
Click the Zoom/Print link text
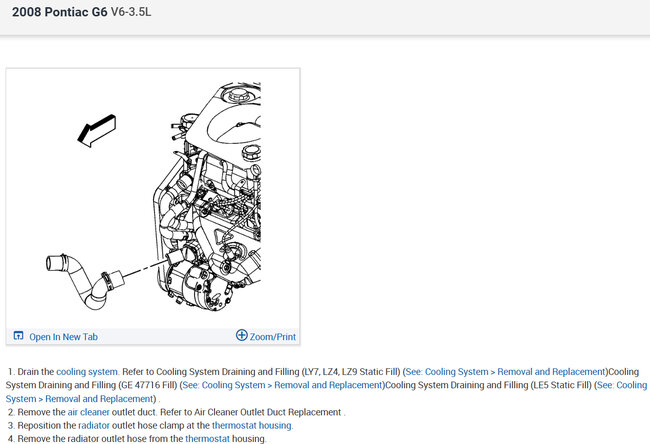coord(273,337)
